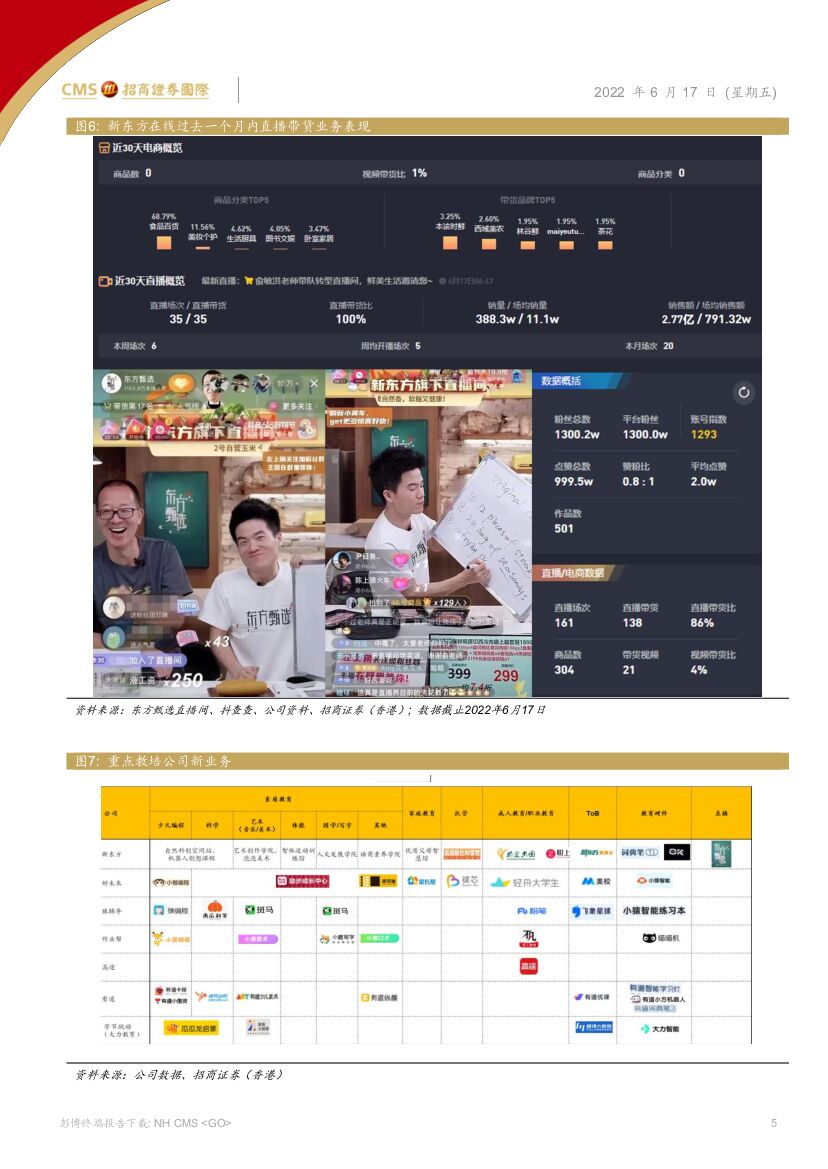Click the figure title 图6: 新东方在线过去一个月内直播带货业务表现
The image size is (828, 1169).
(x=223, y=126)
